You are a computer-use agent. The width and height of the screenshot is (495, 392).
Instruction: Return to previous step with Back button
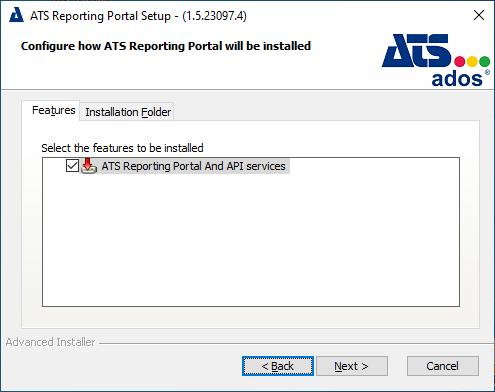coord(278,366)
